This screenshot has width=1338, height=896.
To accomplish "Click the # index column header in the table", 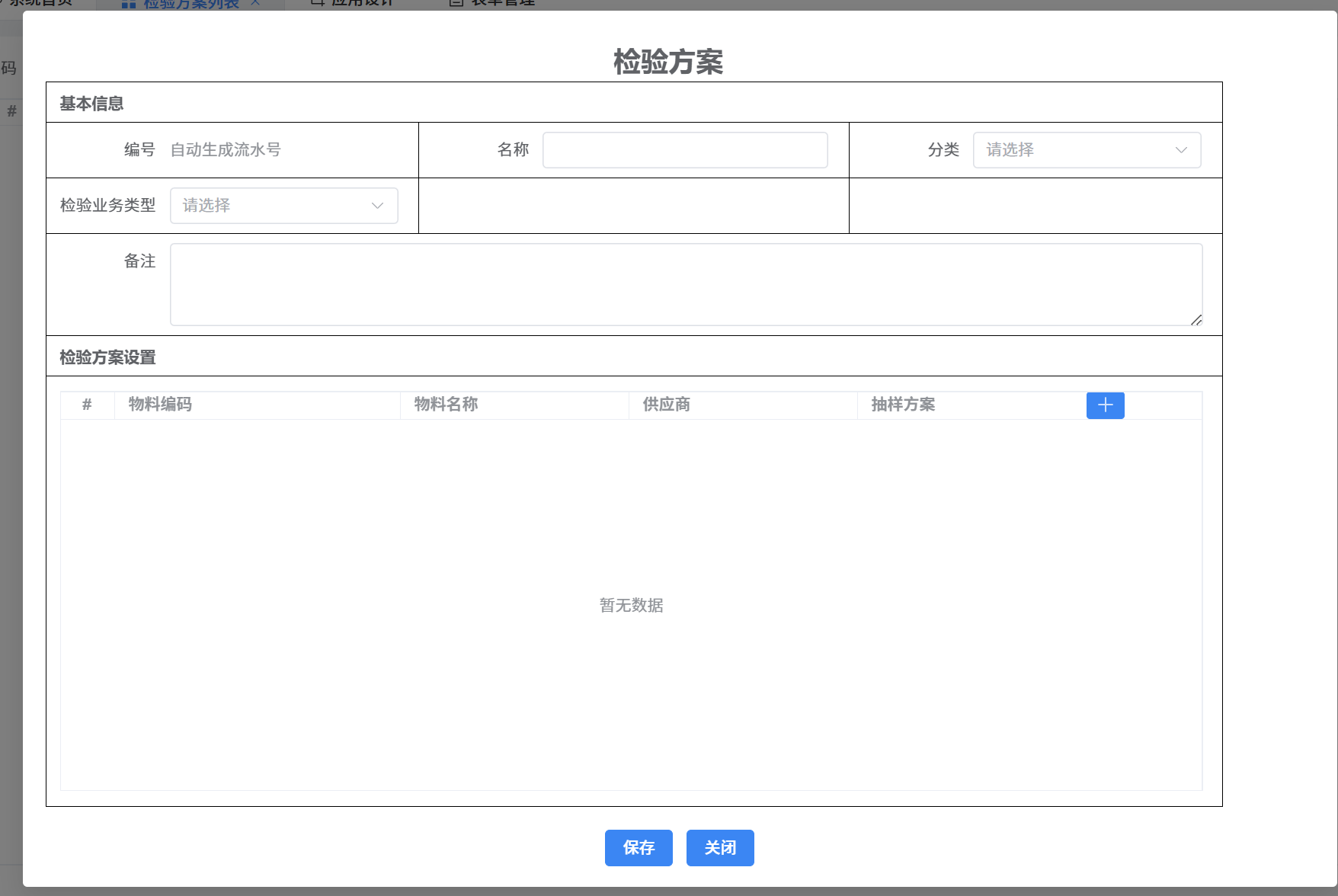I will (87, 405).
